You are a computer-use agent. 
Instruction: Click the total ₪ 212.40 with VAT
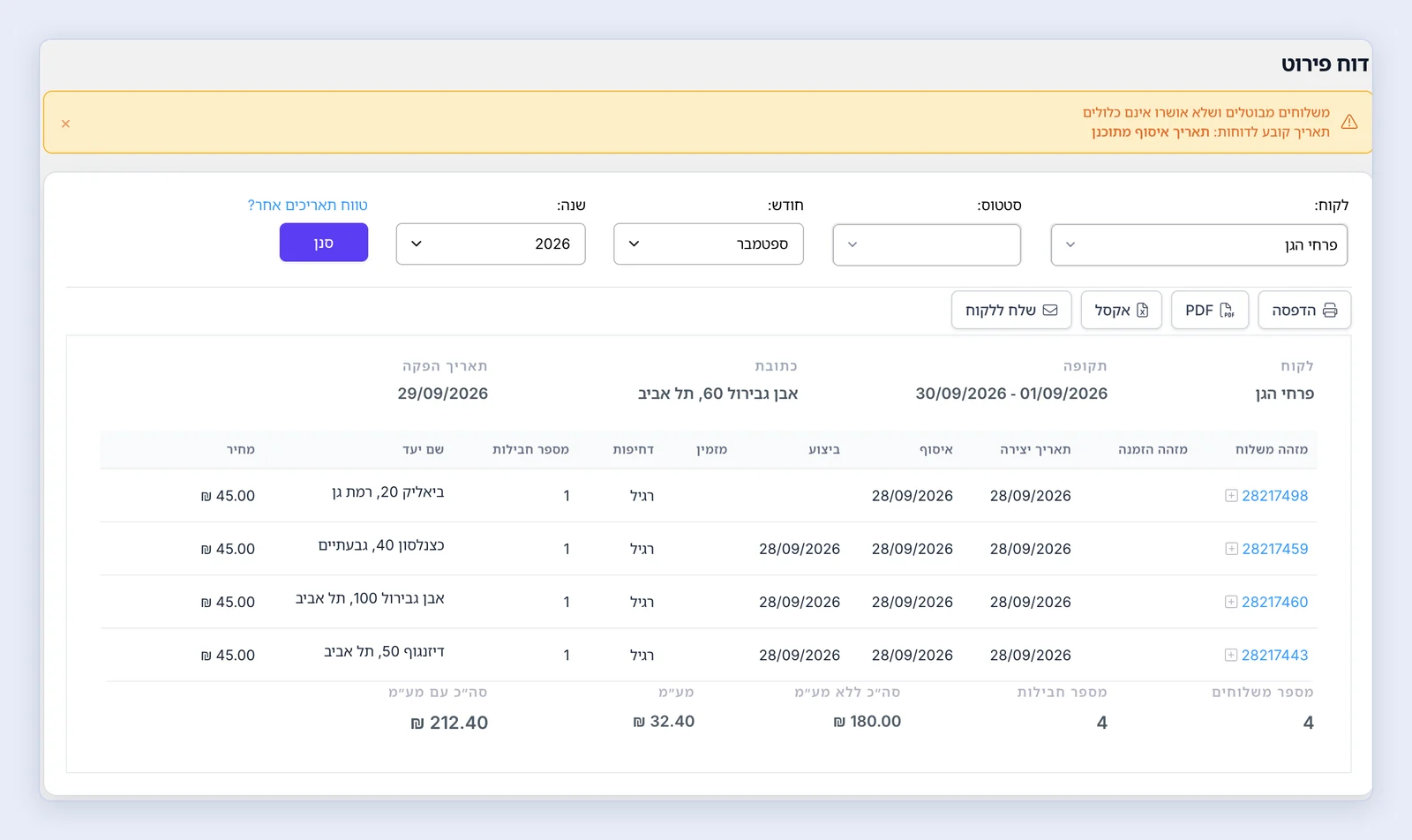[449, 723]
